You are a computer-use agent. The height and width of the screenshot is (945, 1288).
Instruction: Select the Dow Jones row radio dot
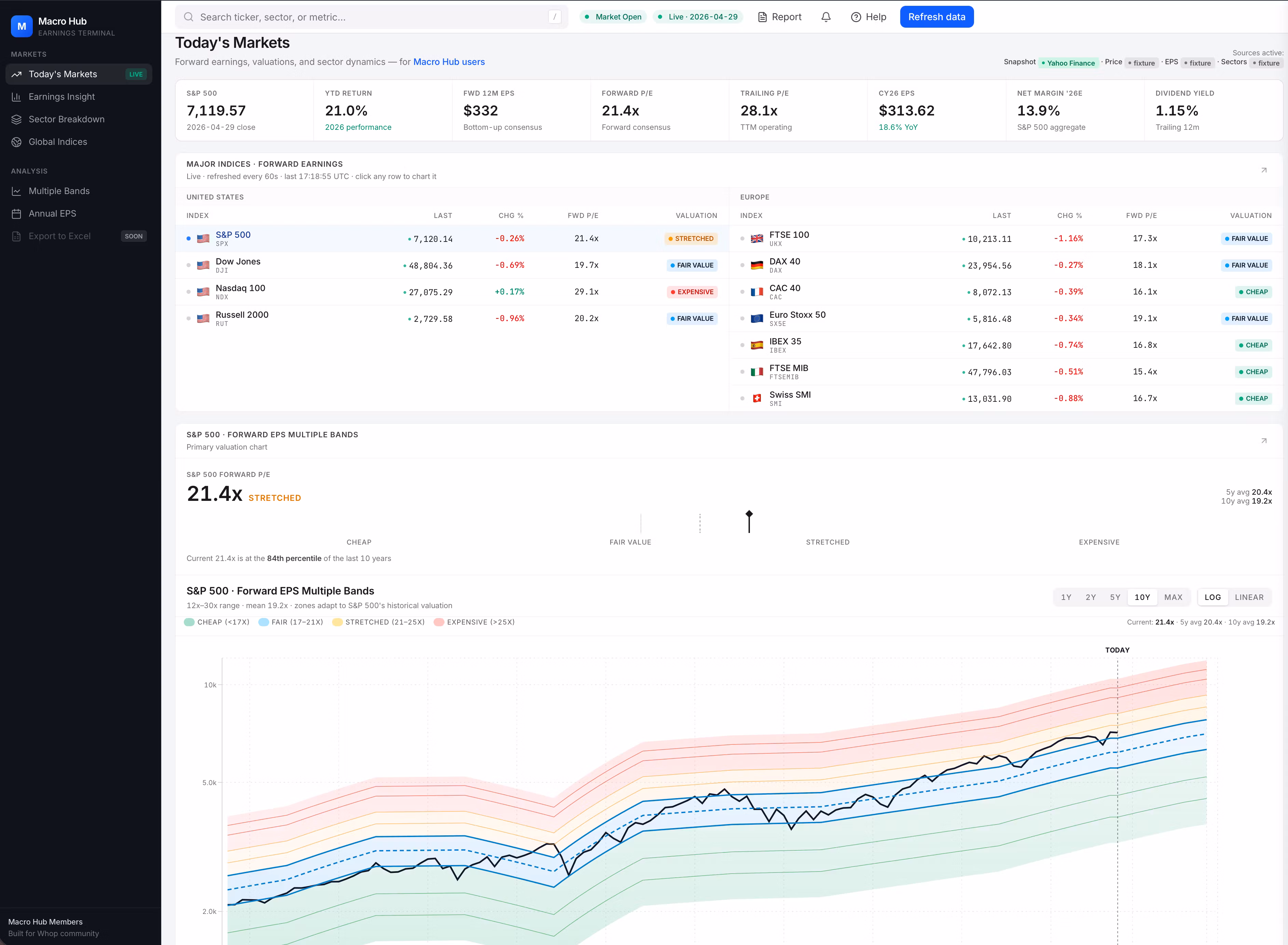click(189, 265)
